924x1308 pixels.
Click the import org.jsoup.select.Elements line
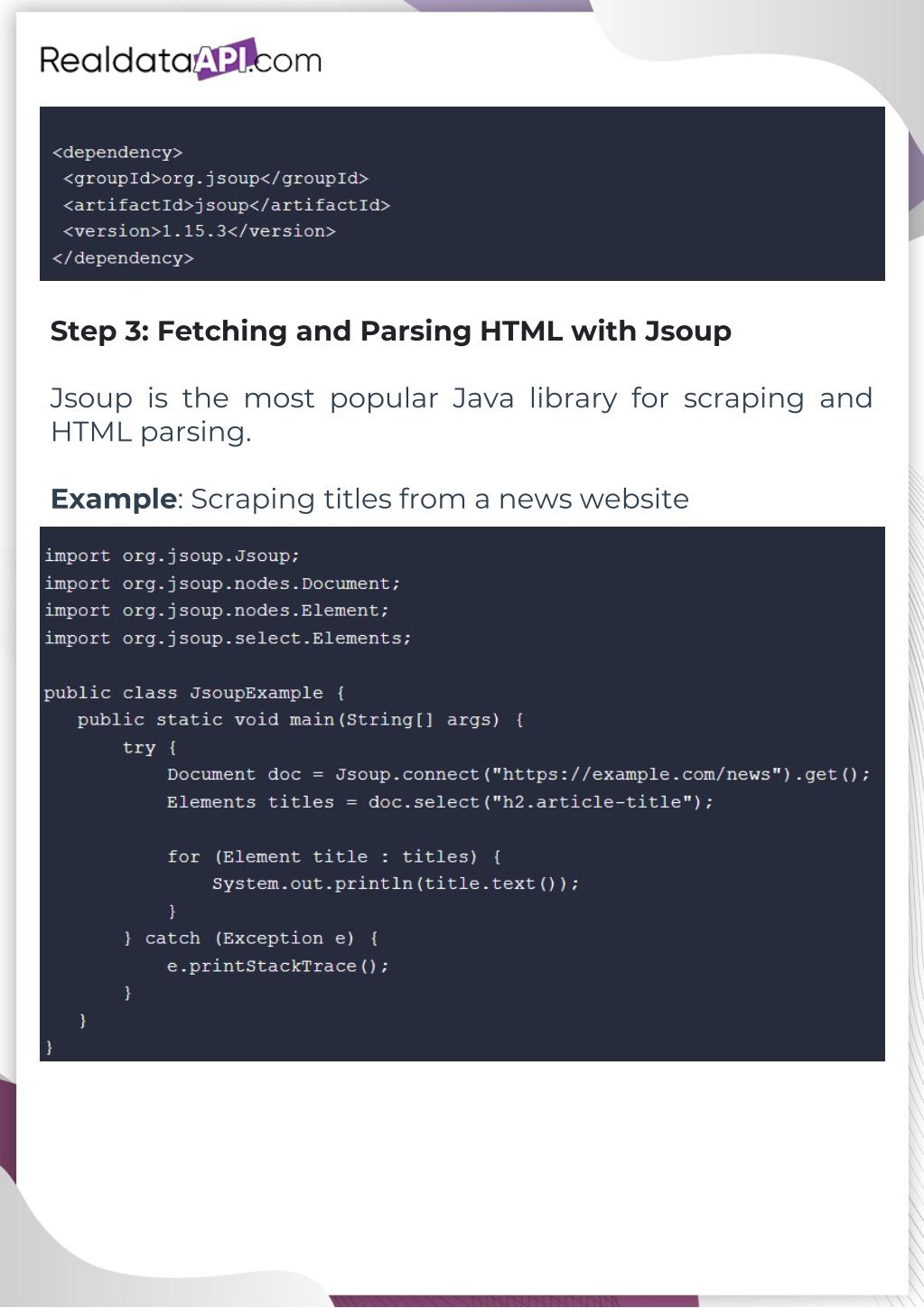[228, 639]
